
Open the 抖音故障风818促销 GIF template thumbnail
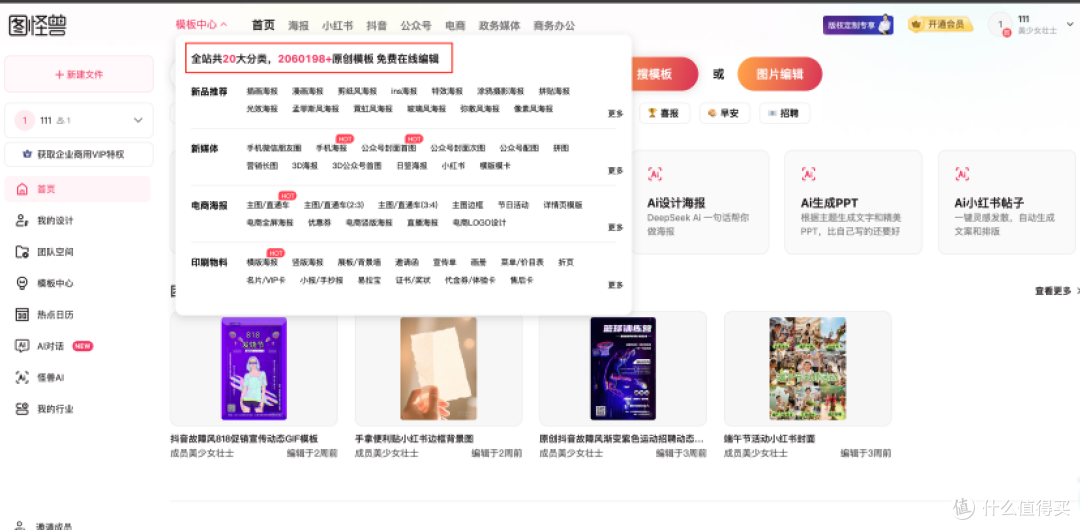coord(253,369)
